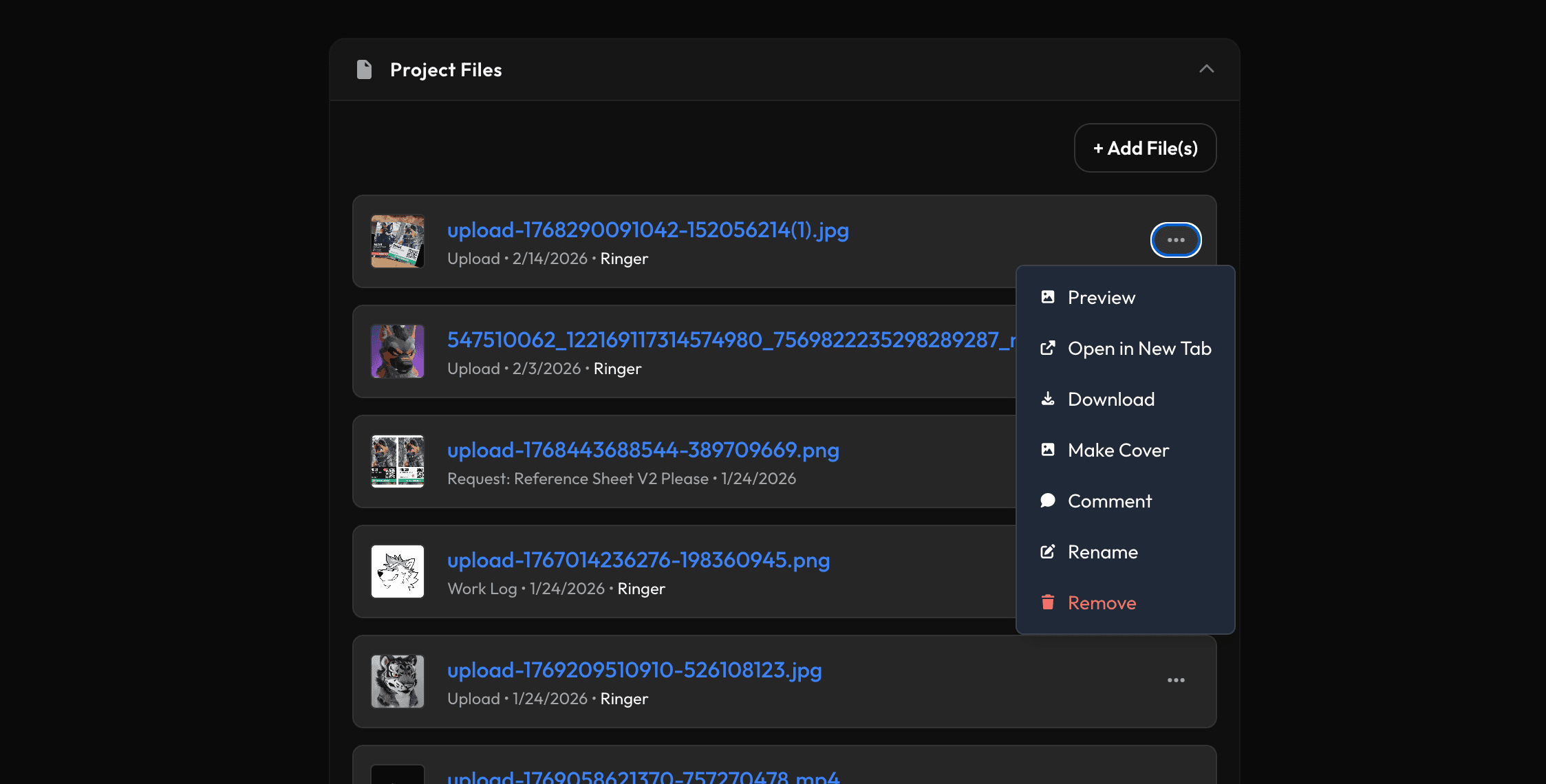Choose Make Cover from the file menu

coord(1117,450)
